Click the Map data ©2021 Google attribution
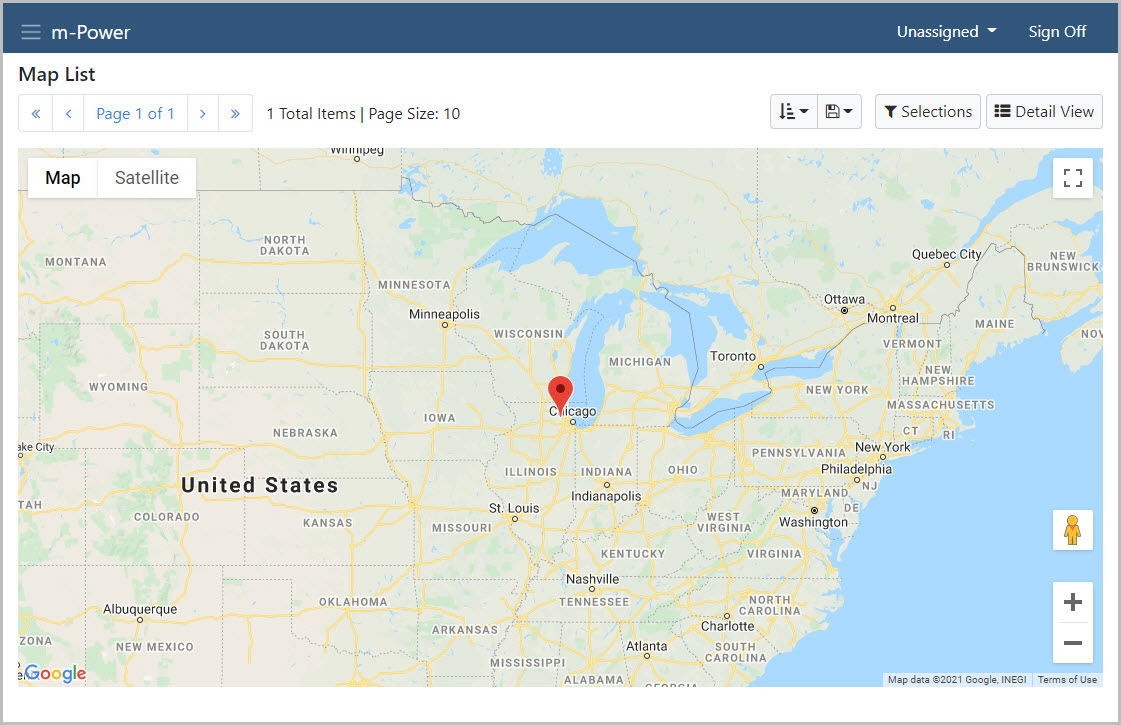 click(957, 680)
